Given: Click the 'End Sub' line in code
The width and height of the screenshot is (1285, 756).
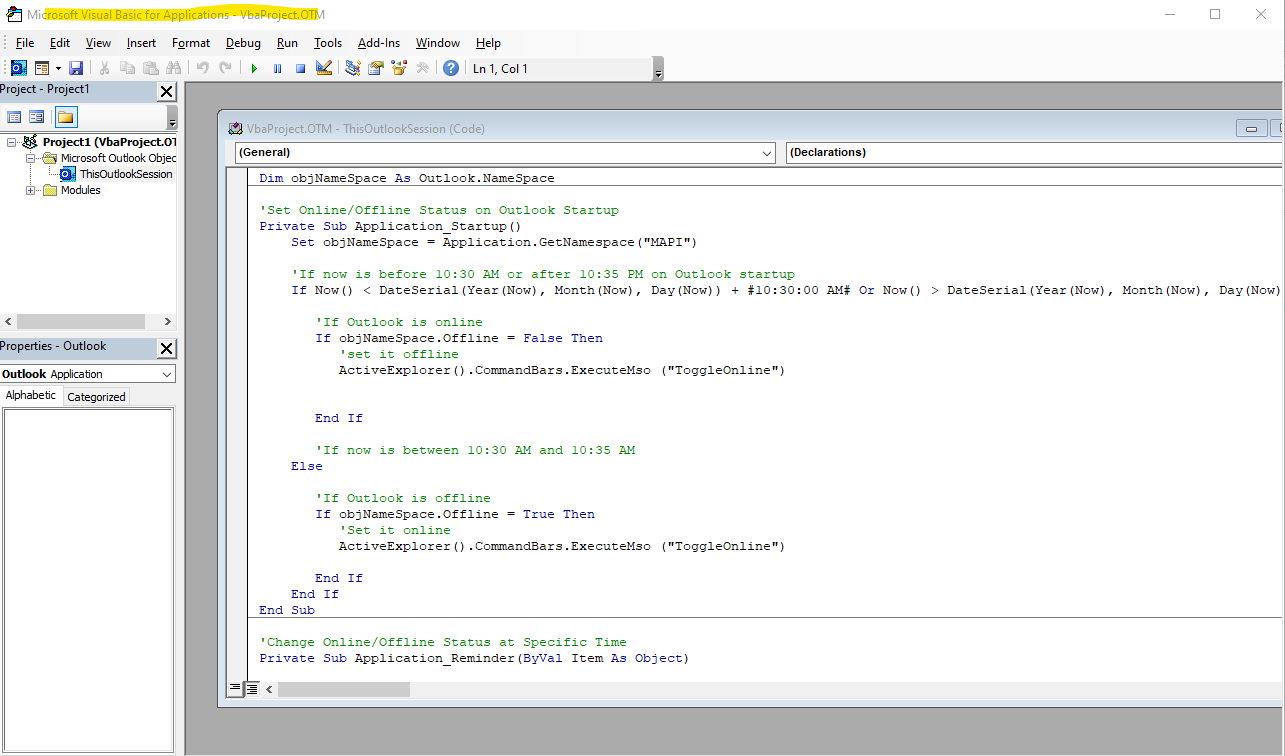Looking at the screenshot, I should coord(287,610).
